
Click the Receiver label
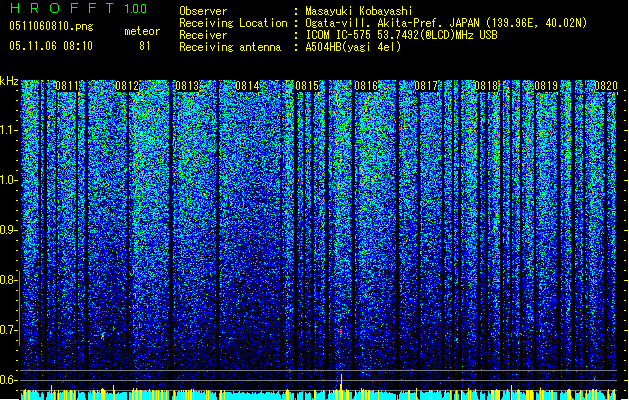[x=203, y=35]
